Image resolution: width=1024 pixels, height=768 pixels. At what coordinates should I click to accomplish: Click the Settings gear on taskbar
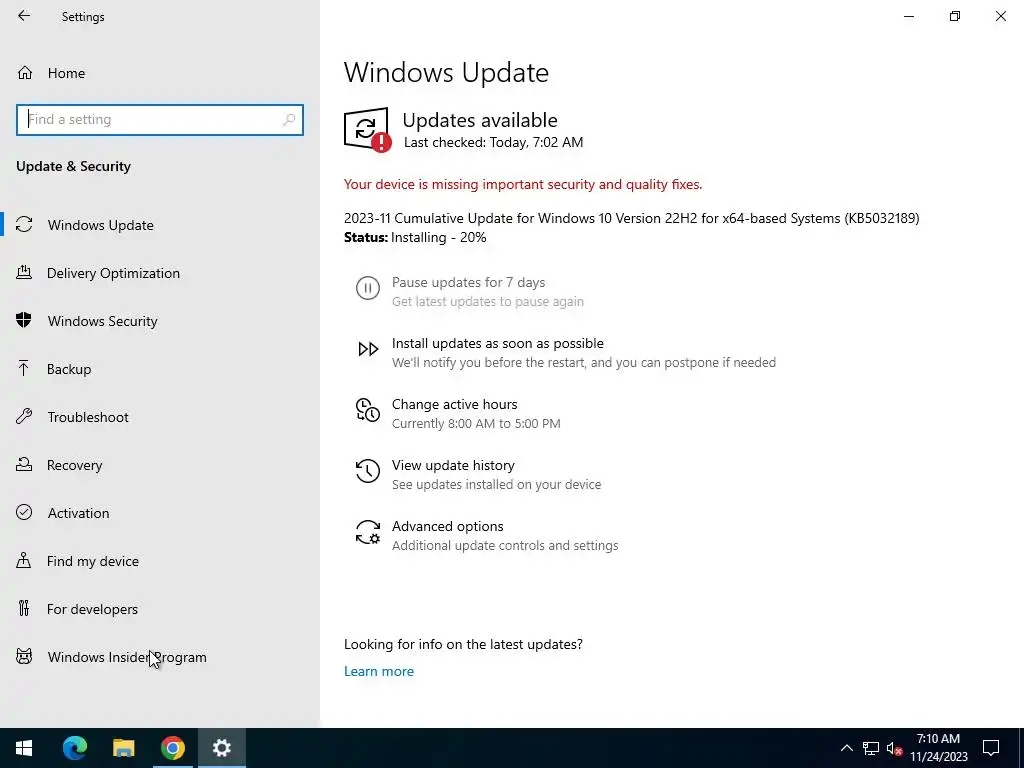(x=222, y=748)
